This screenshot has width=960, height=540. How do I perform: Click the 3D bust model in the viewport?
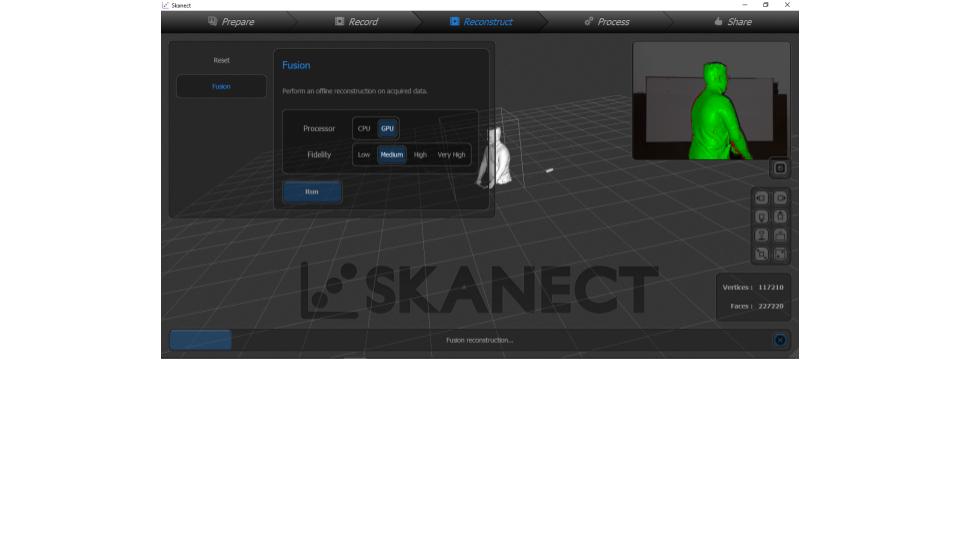coord(496,158)
